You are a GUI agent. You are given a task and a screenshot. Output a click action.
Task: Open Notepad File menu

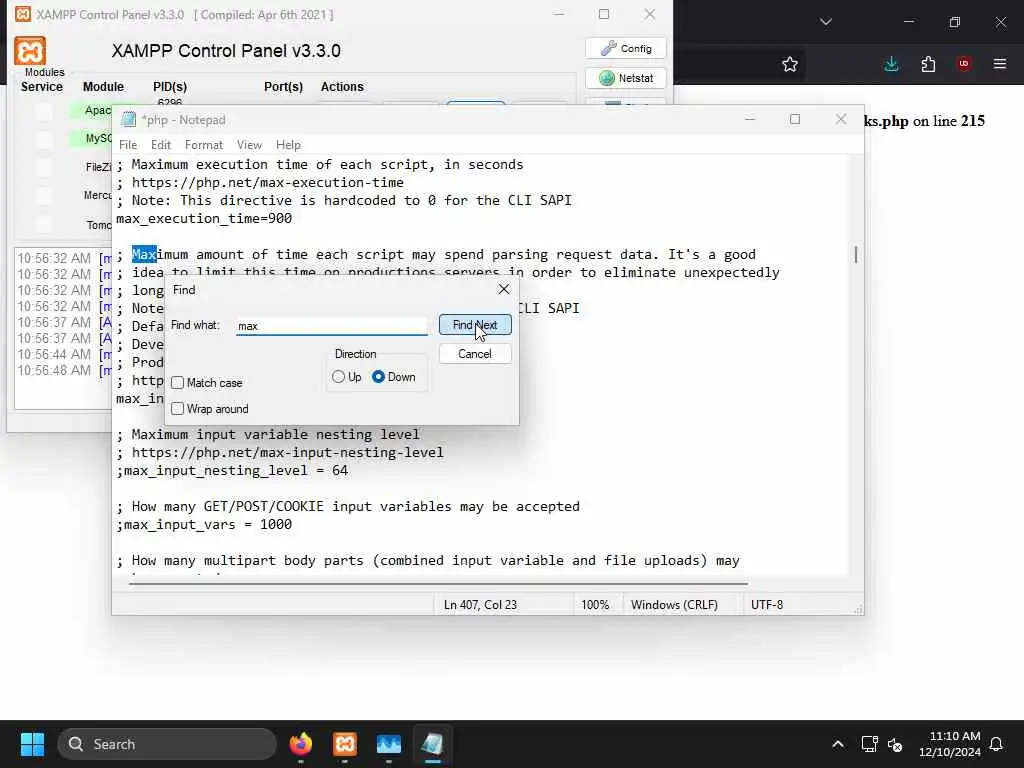[128, 144]
